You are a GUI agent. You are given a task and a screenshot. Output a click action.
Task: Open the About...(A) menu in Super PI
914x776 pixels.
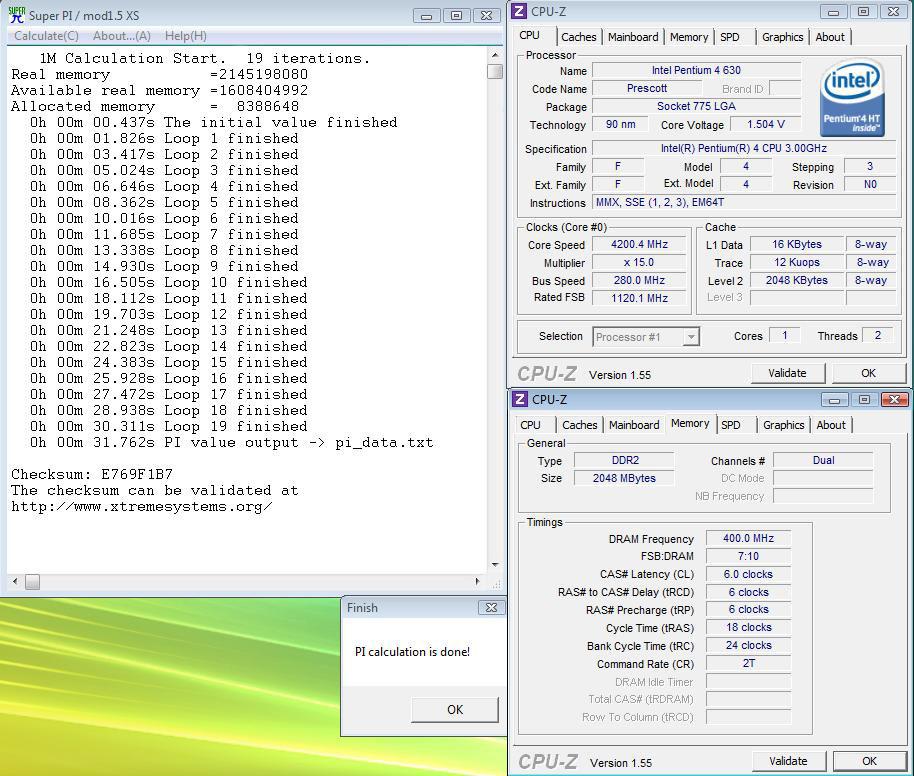tap(122, 36)
